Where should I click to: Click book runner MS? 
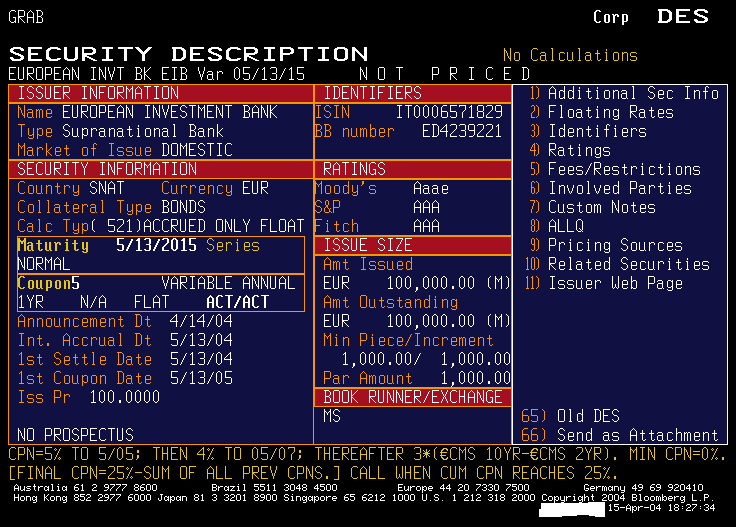tap(332, 416)
